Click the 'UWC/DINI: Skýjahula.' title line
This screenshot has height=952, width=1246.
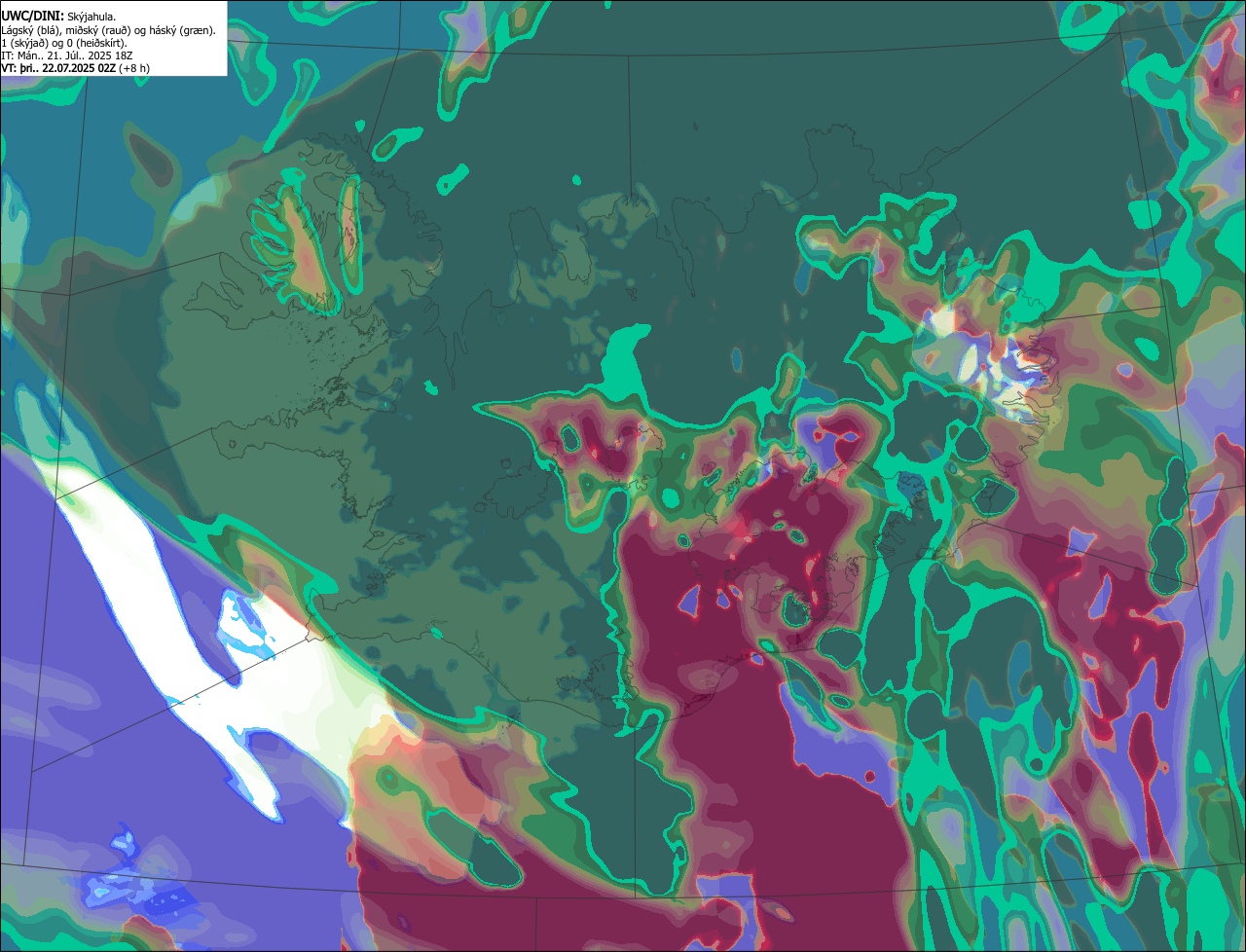click(58, 17)
